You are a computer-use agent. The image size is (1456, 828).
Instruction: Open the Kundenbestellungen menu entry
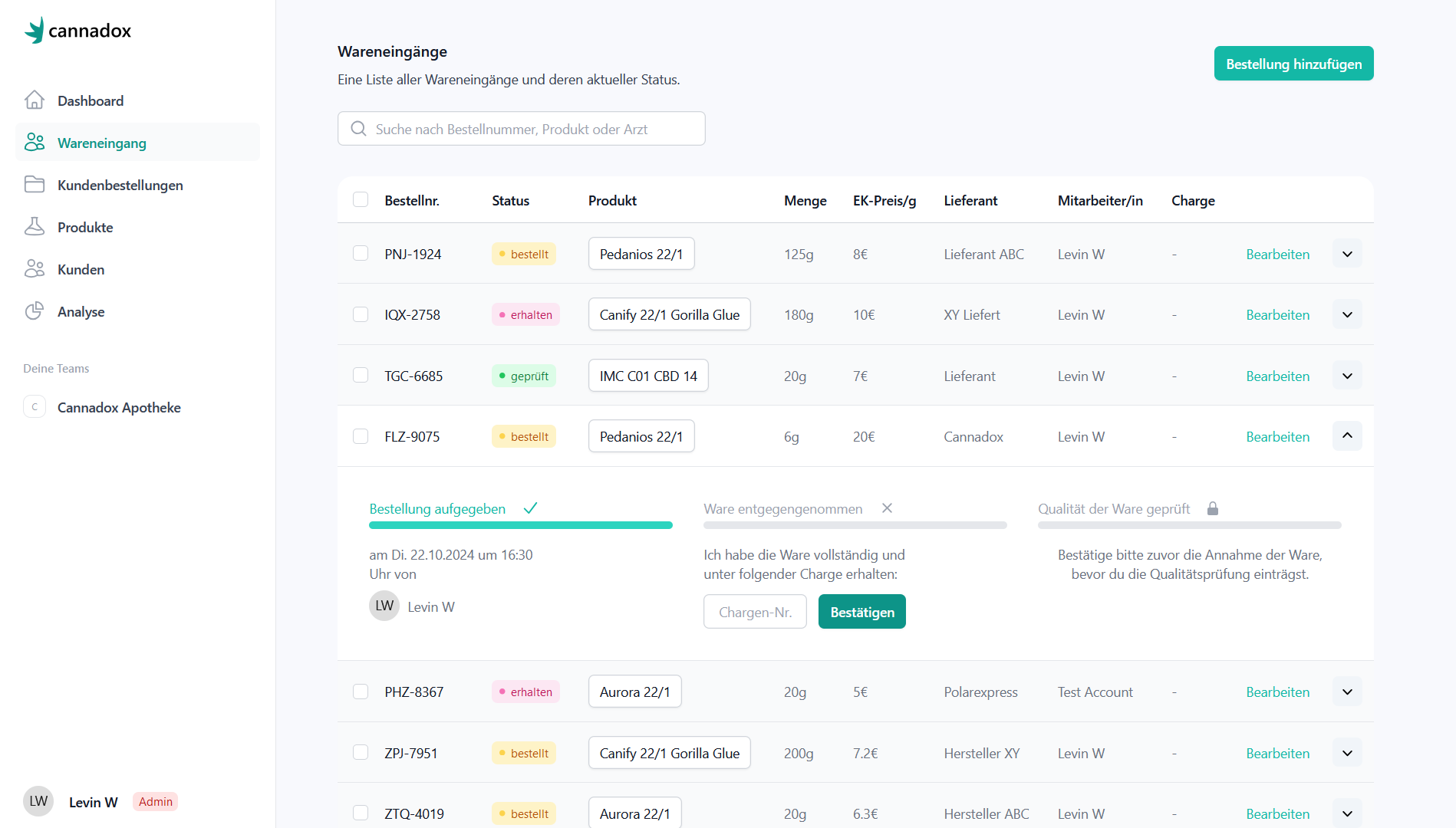point(120,184)
